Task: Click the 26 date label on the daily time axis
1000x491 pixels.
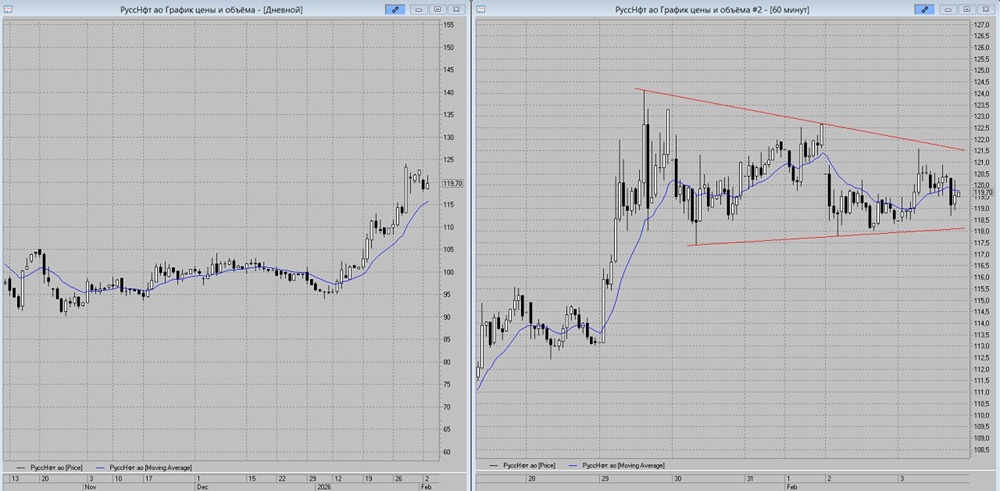Action: (x=399, y=479)
